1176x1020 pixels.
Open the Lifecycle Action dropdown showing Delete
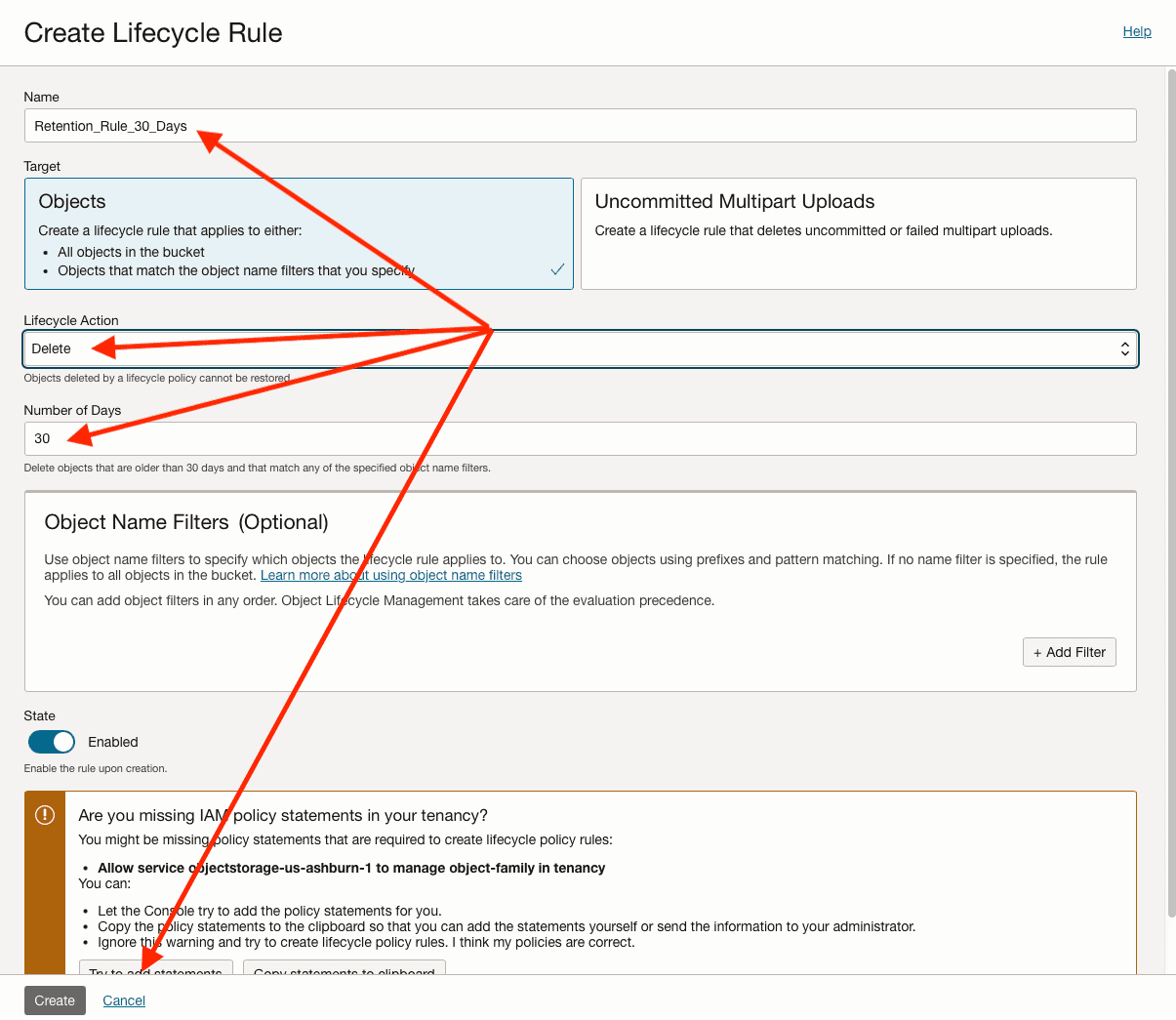[580, 349]
